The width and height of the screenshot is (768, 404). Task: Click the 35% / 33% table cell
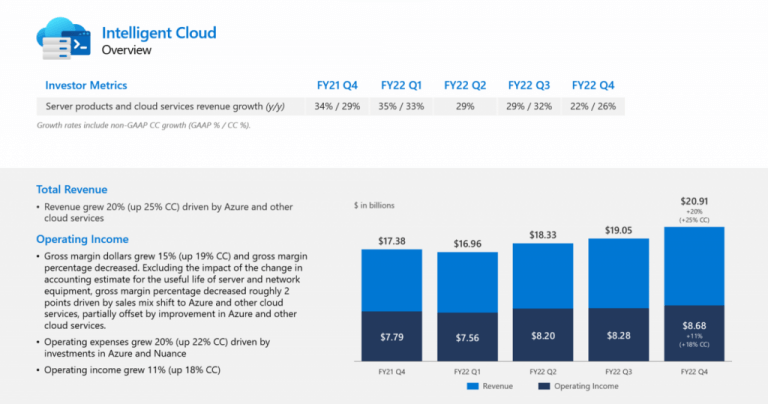click(x=401, y=106)
